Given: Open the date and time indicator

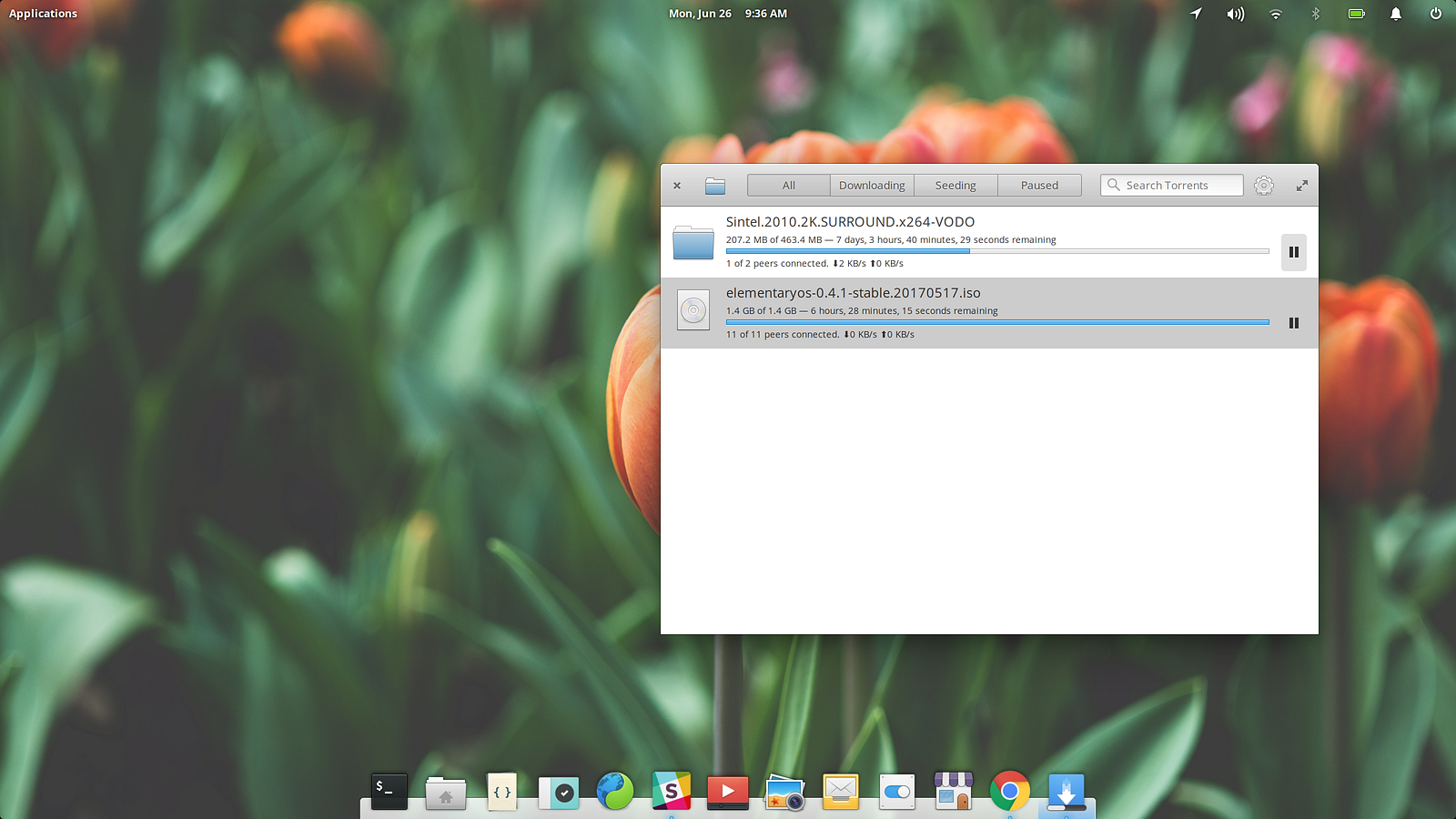Looking at the screenshot, I should coord(728,14).
